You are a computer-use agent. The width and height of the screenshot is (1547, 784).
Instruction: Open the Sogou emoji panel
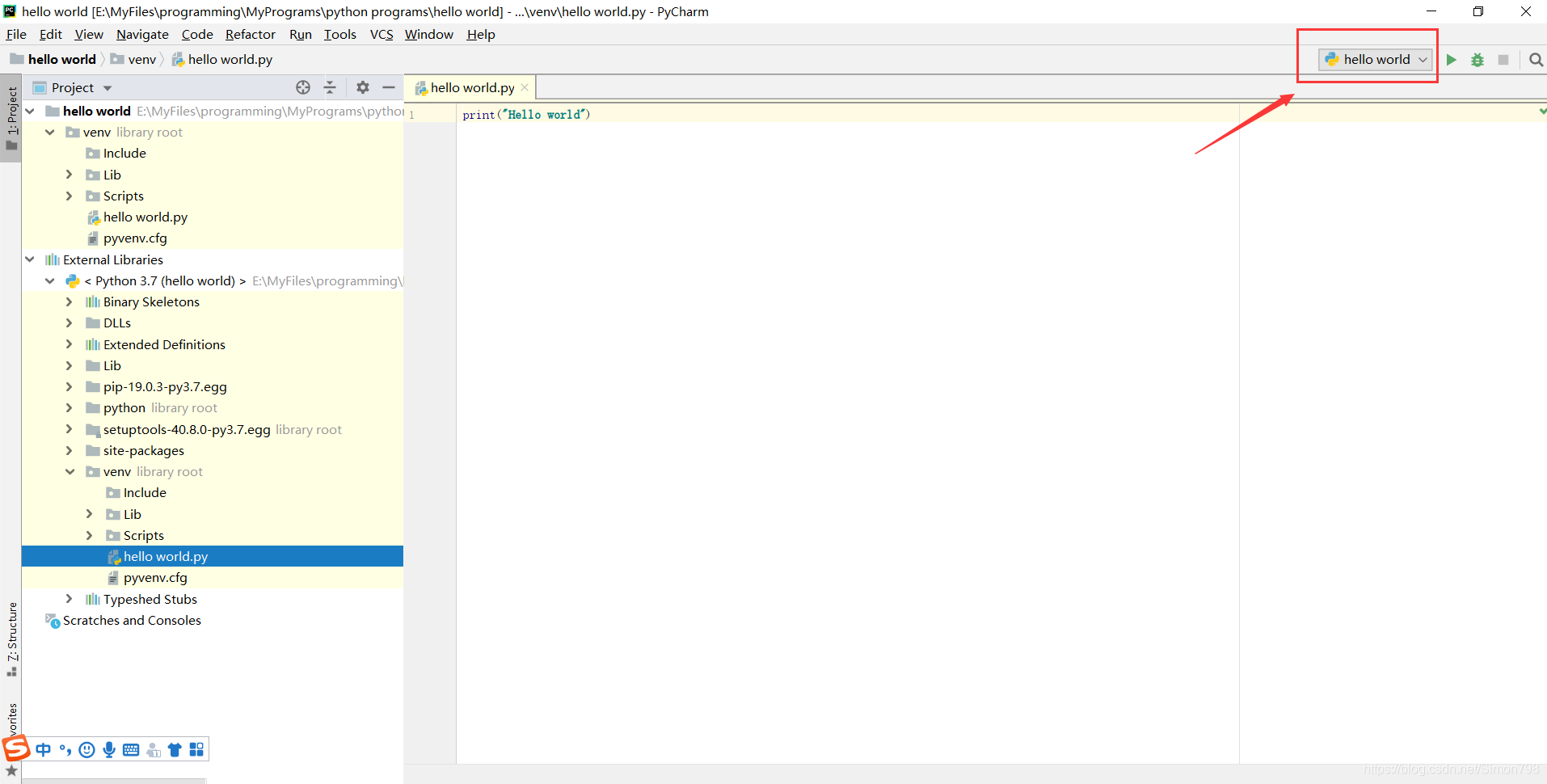(x=87, y=750)
